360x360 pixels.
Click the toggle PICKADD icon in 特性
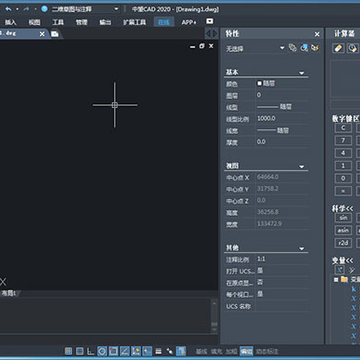coord(293,48)
